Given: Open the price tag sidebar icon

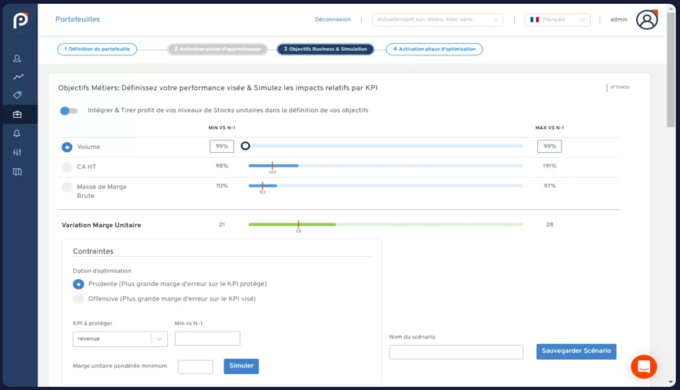Looking at the screenshot, I should point(17,95).
